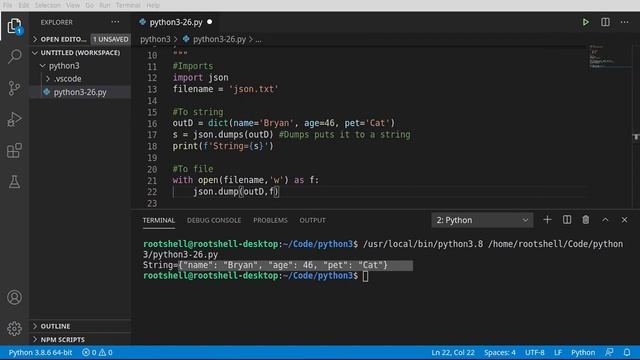
Task: Click line number 17 in the gutter
Action: [x=152, y=135]
